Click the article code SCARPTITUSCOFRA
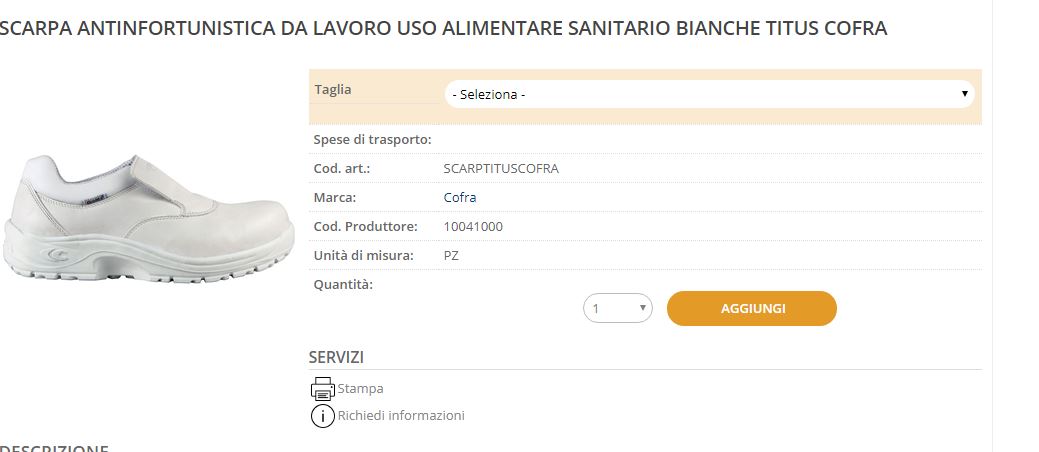 coord(501,168)
